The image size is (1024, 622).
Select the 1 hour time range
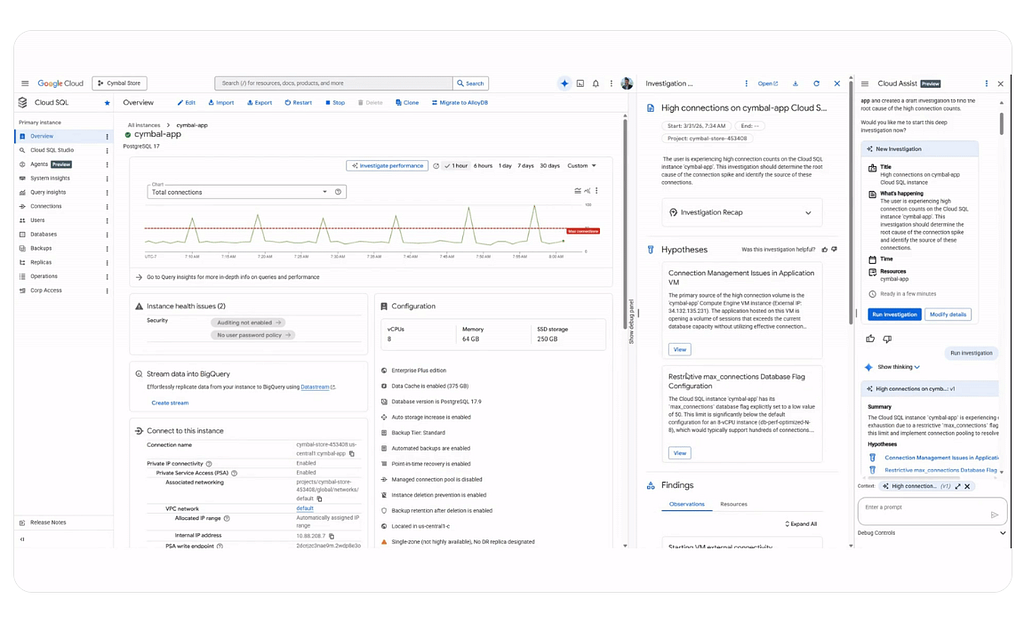tap(456, 166)
